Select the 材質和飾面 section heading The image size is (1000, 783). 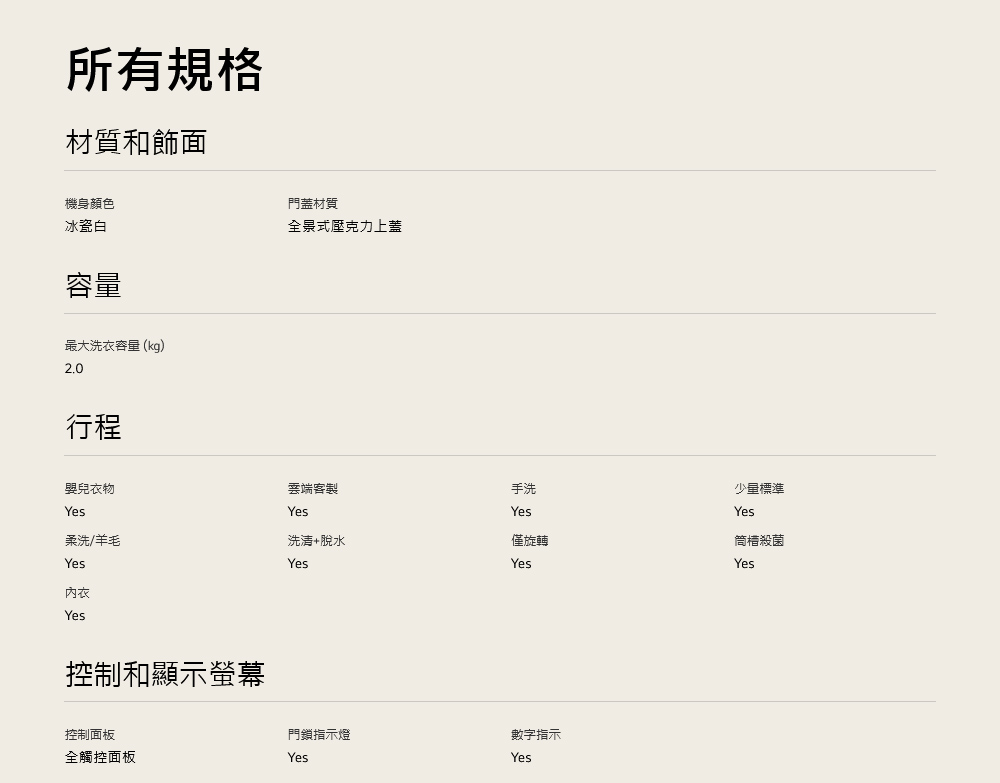click(136, 142)
